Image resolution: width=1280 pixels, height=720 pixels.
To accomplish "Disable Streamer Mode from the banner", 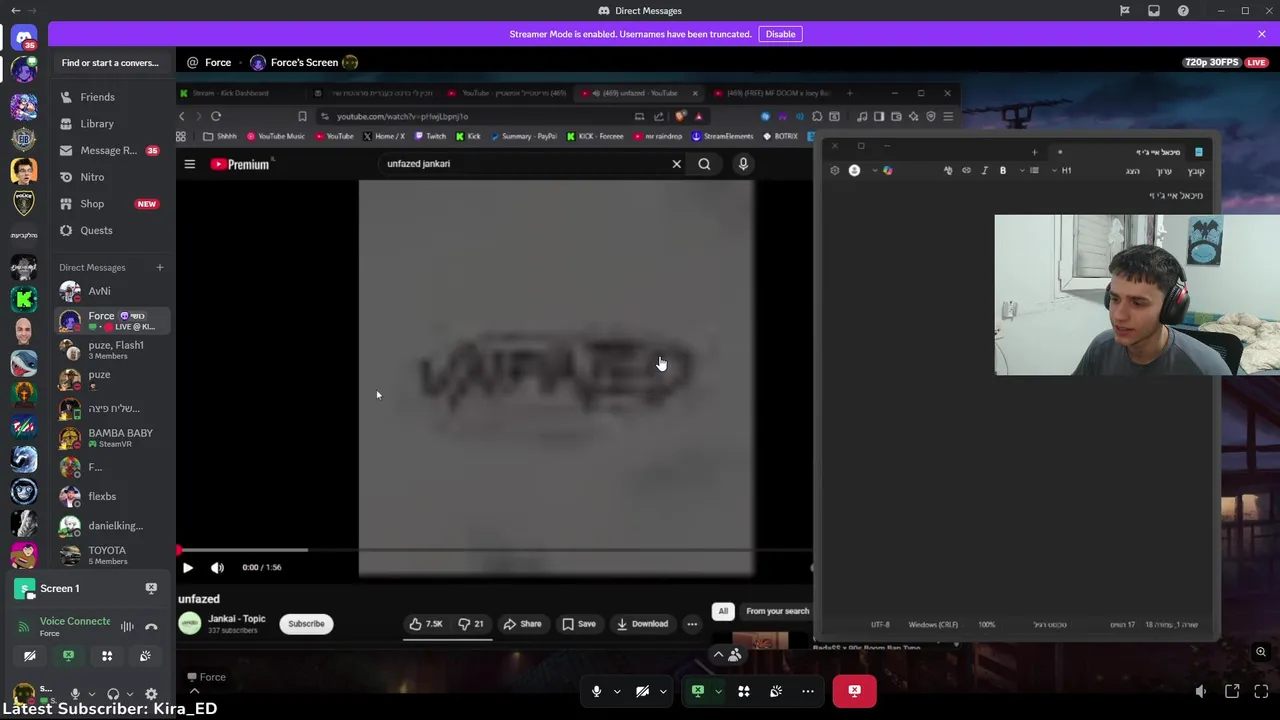I will point(780,34).
